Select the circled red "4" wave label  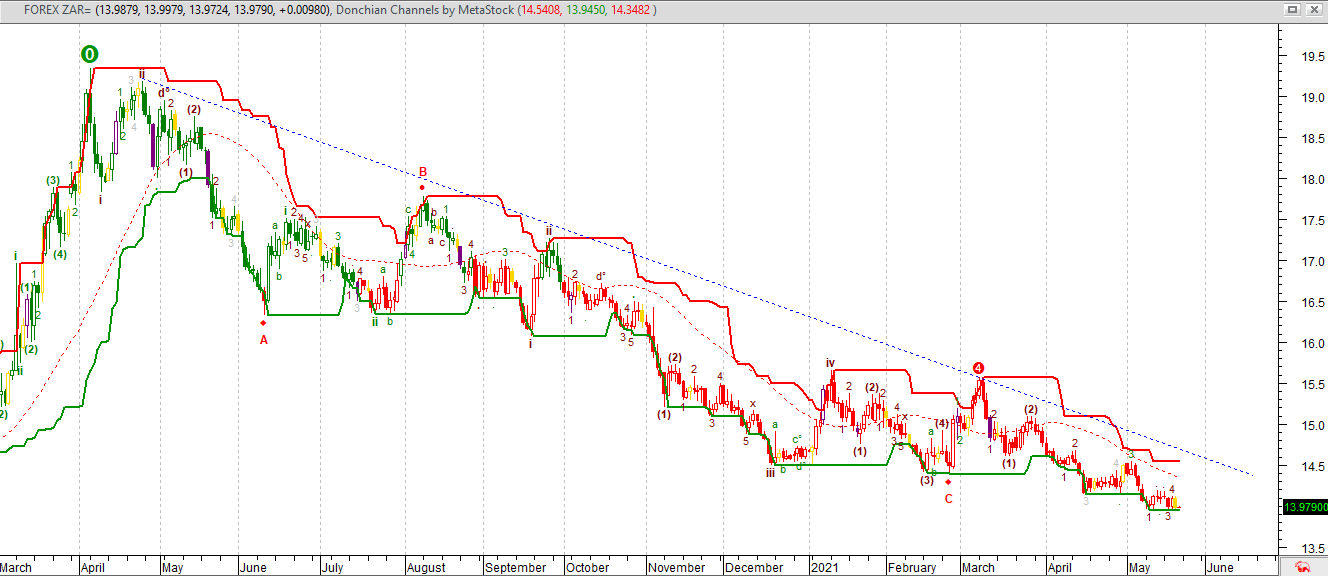(x=979, y=369)
